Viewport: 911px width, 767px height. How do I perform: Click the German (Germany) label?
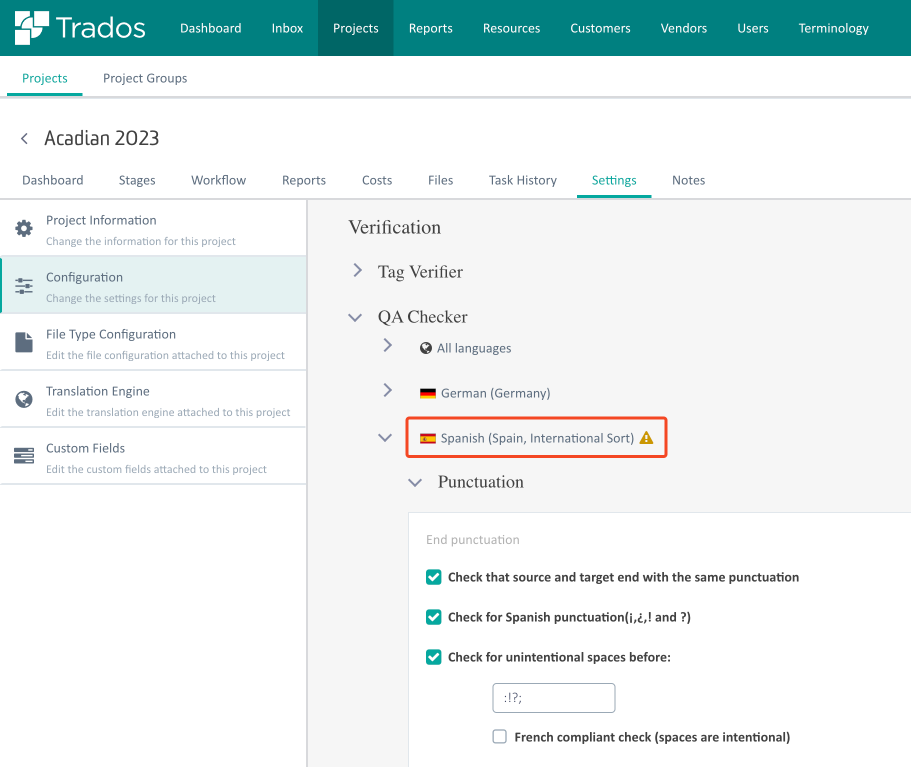tap(496, 393)
